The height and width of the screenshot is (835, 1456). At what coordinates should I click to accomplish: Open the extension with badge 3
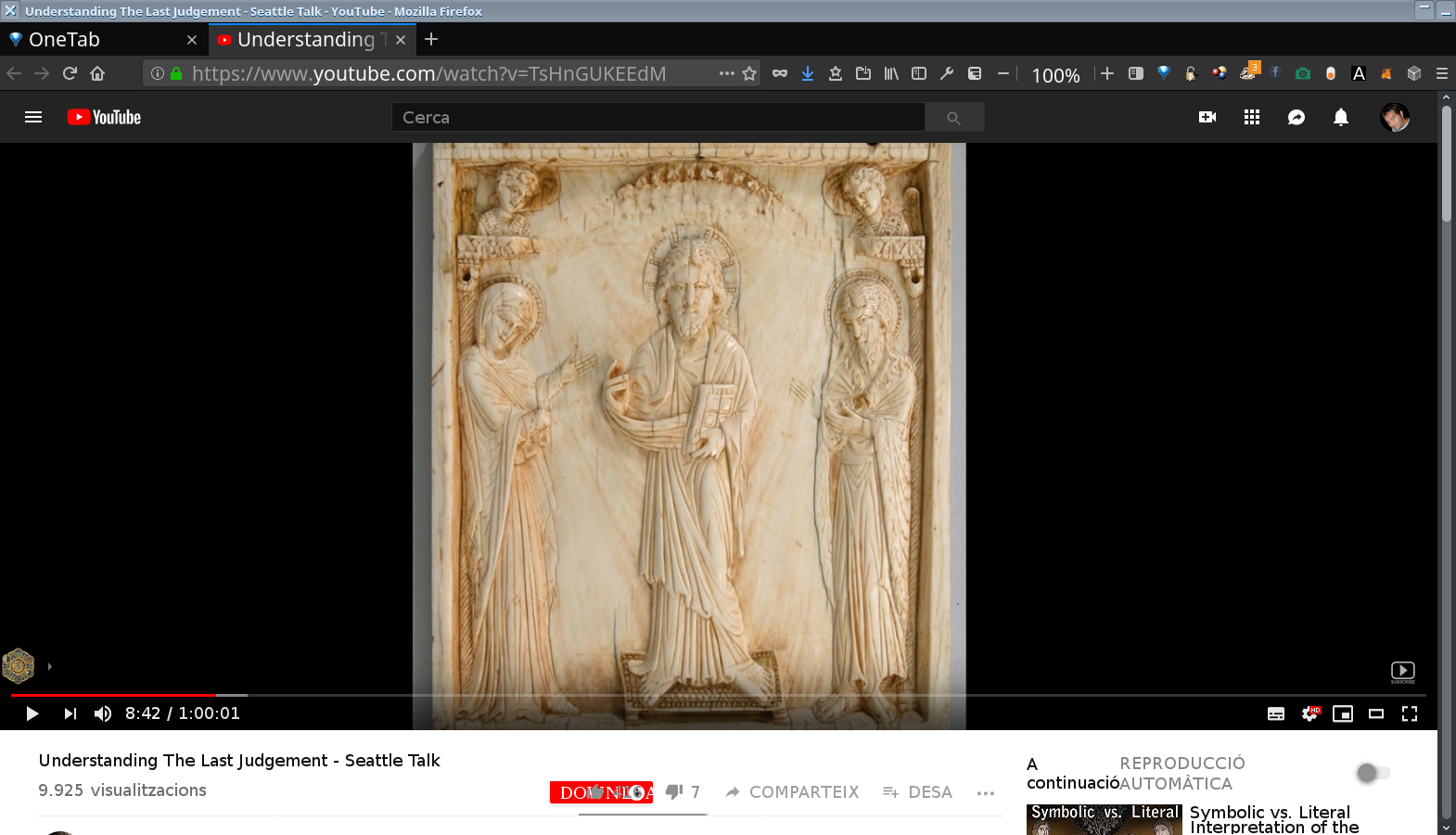(1248, 71)
